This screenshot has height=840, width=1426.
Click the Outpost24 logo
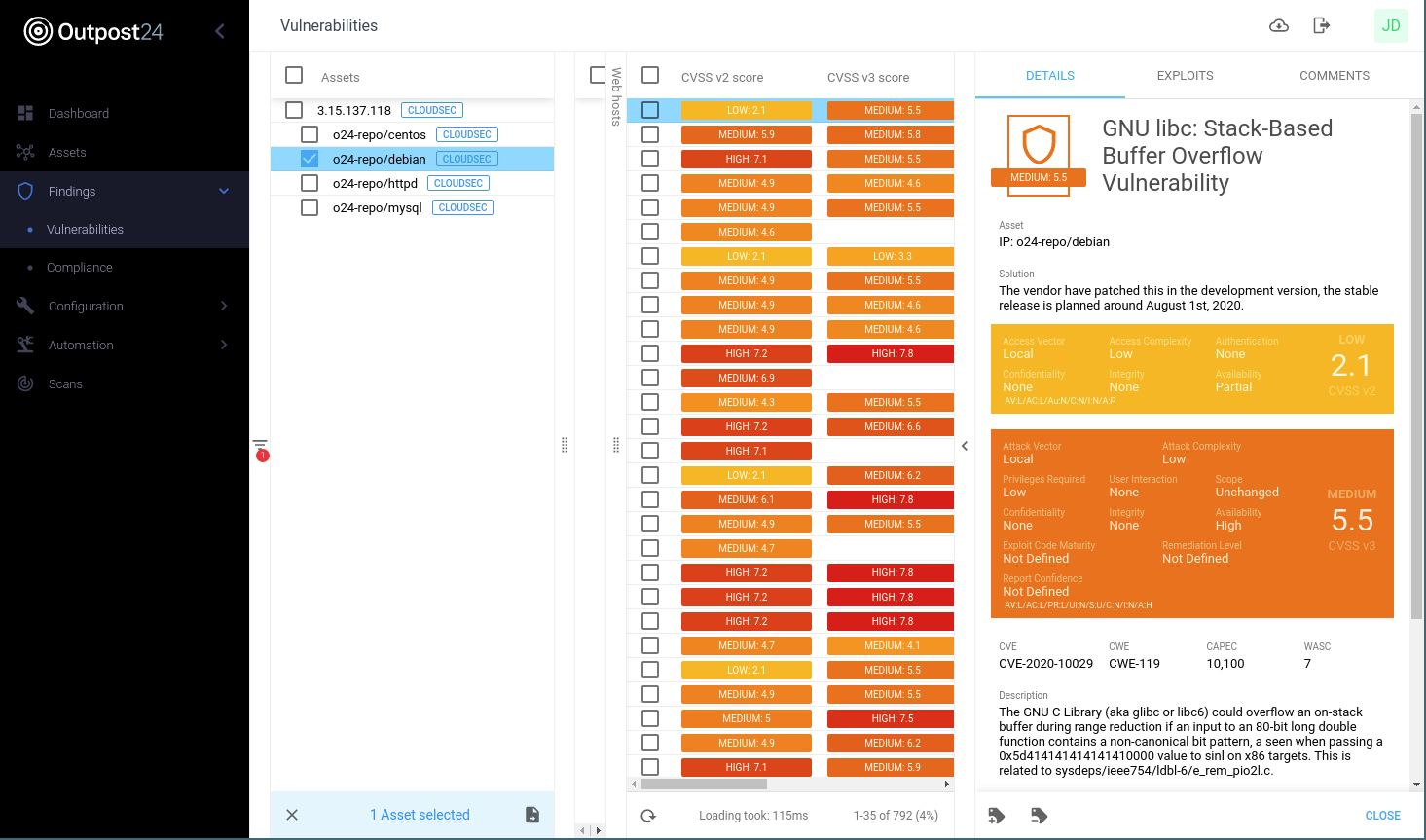93,31
